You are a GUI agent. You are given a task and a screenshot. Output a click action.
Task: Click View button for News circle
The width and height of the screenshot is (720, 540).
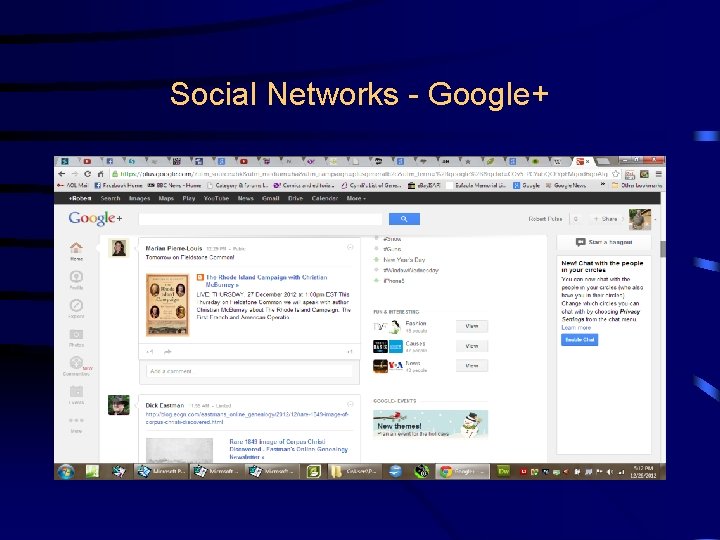(472, 366)
